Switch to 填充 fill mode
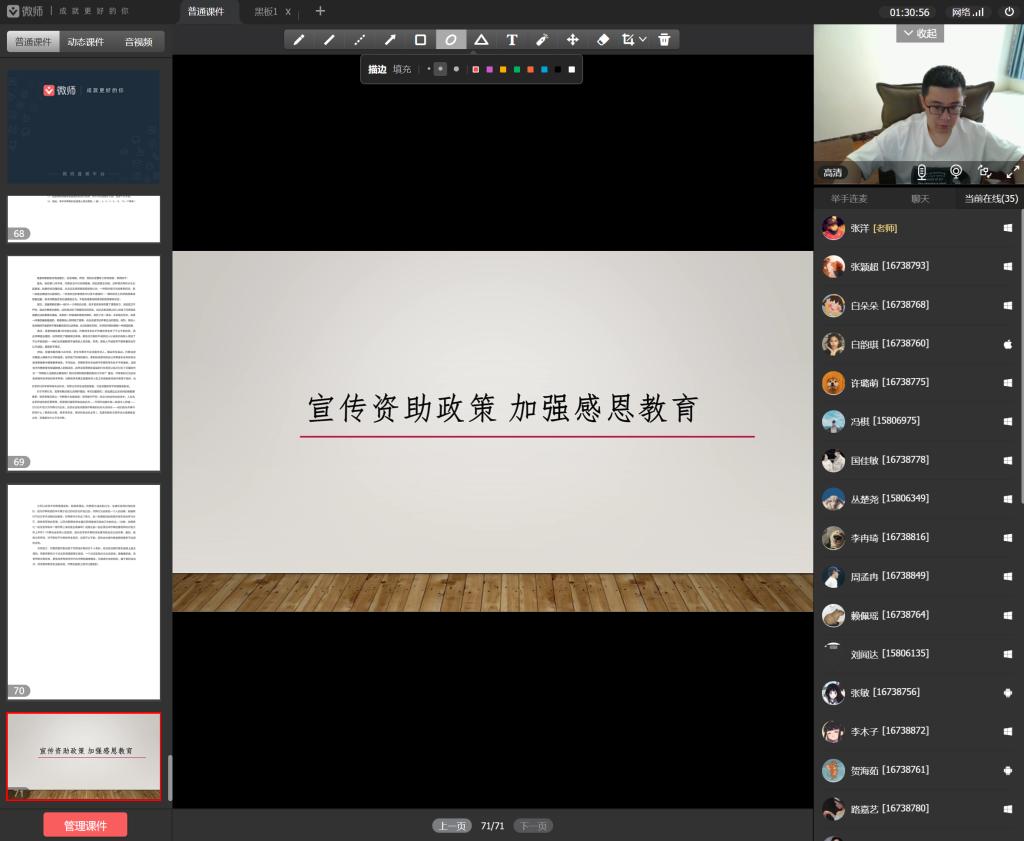1024x841 pixels. [401, 69]
